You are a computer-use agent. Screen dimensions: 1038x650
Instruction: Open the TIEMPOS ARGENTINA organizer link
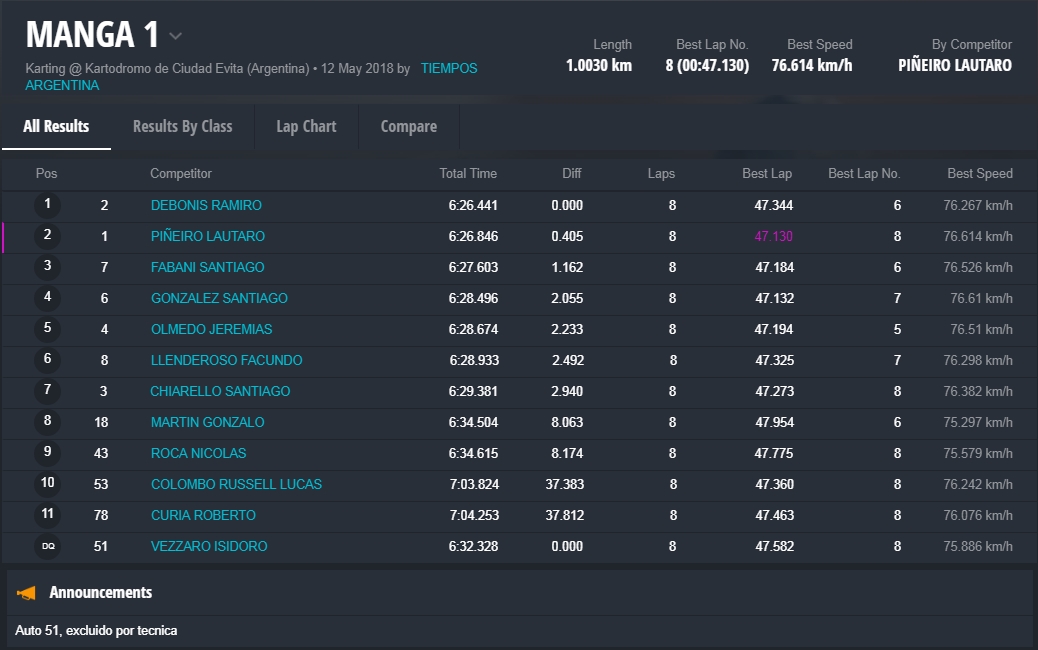click(x=448, y=69)
